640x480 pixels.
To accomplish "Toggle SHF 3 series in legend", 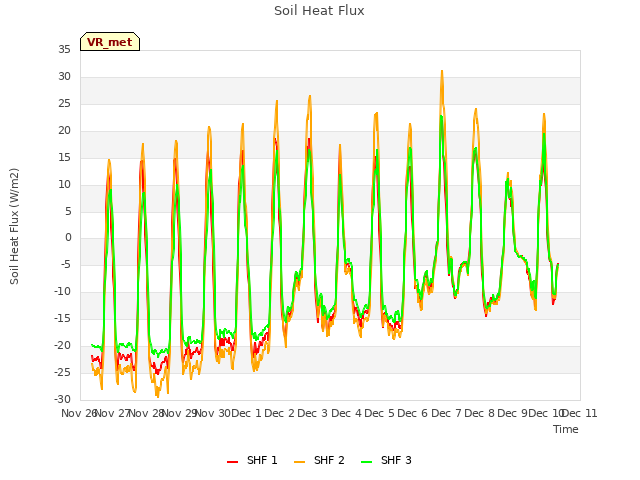I will click(x=387, y=460).
